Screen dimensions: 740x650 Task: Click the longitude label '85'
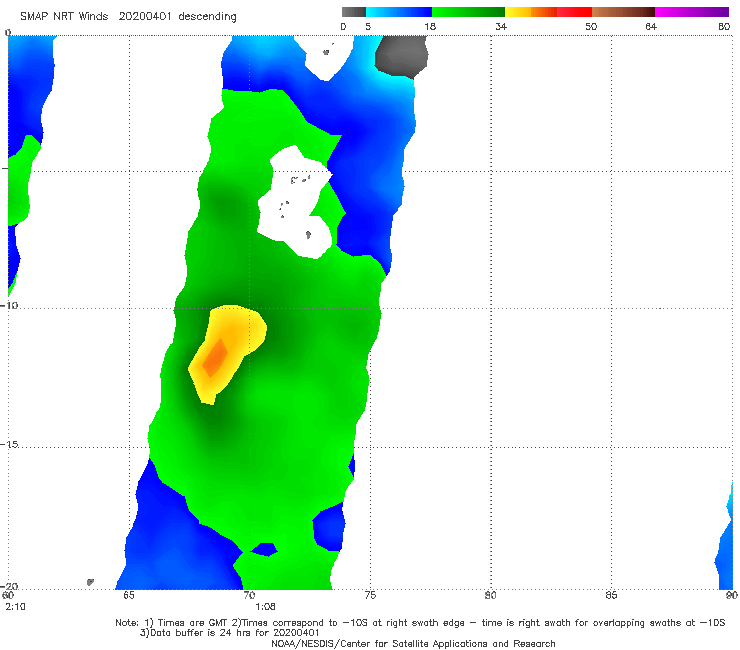point(611,595)
